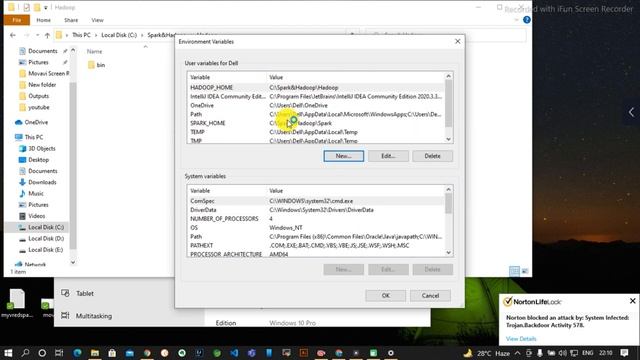Select SPARK_HOME user variable row
Viewport: 640px width, 360px height.
click(316, 123)
